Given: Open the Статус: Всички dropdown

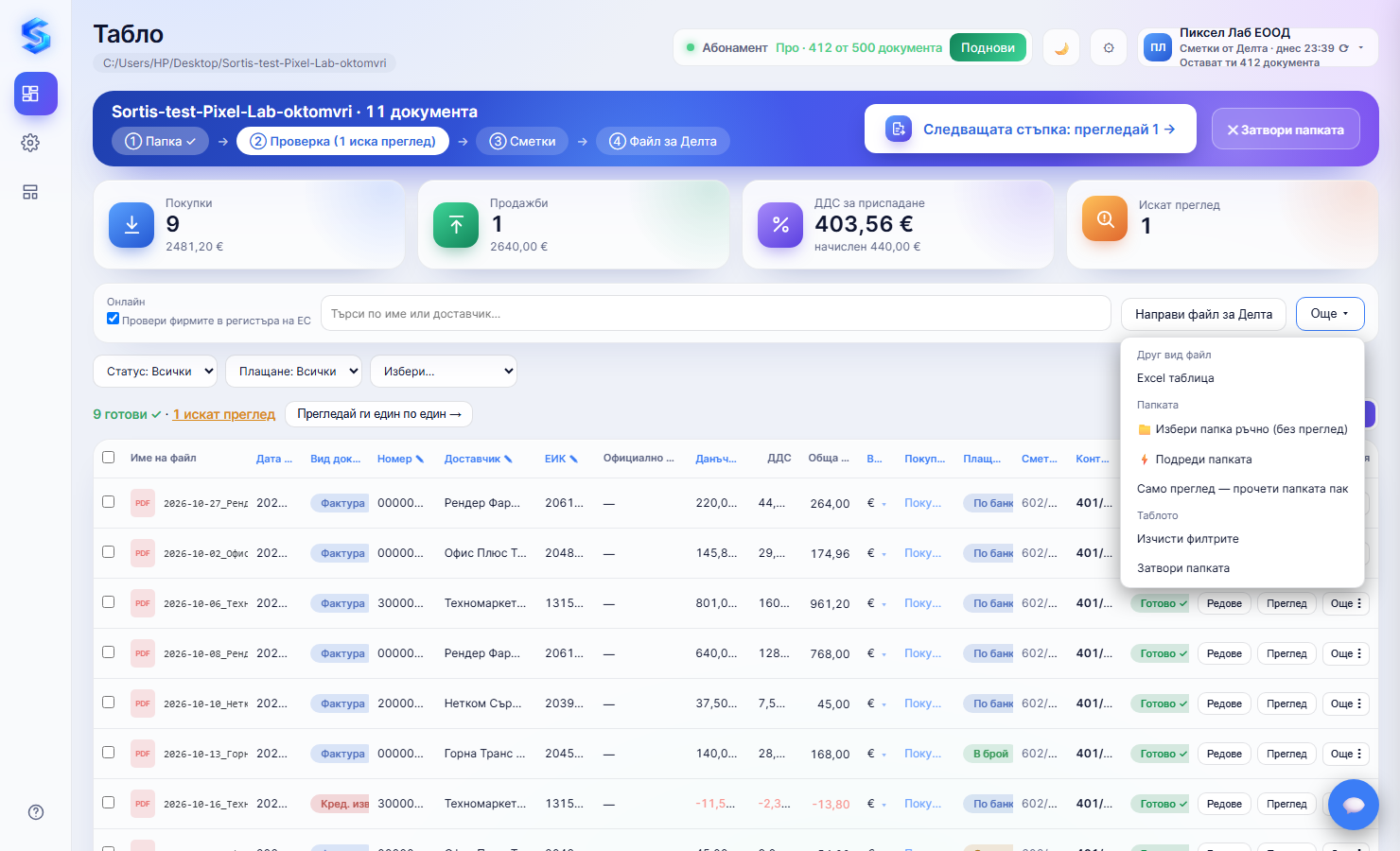Looking at the screenshot, I should pos(155,372).
